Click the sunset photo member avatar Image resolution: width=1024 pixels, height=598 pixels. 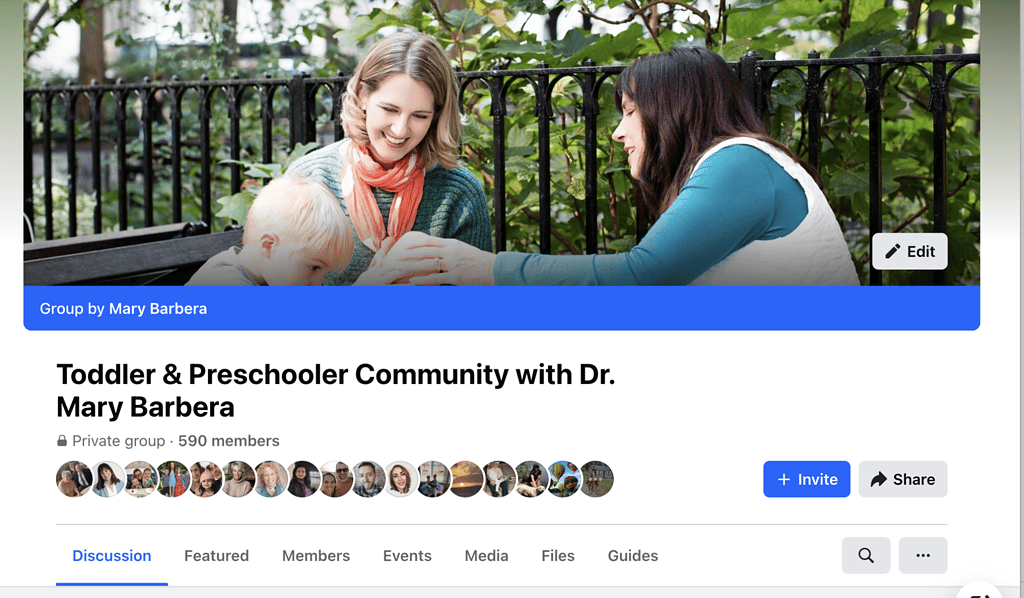(466, 479)
